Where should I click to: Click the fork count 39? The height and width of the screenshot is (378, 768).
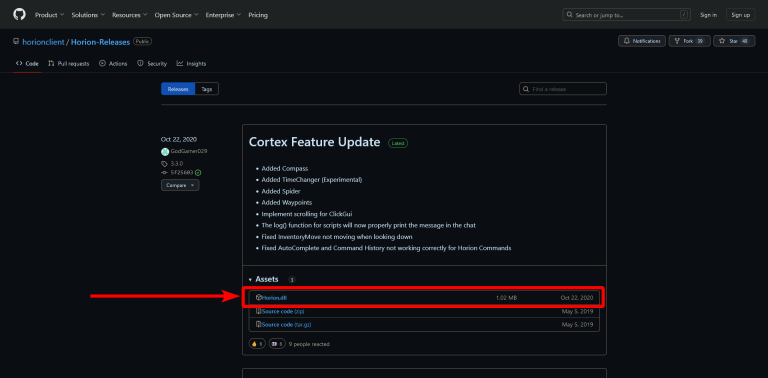(x=700, y=41)
